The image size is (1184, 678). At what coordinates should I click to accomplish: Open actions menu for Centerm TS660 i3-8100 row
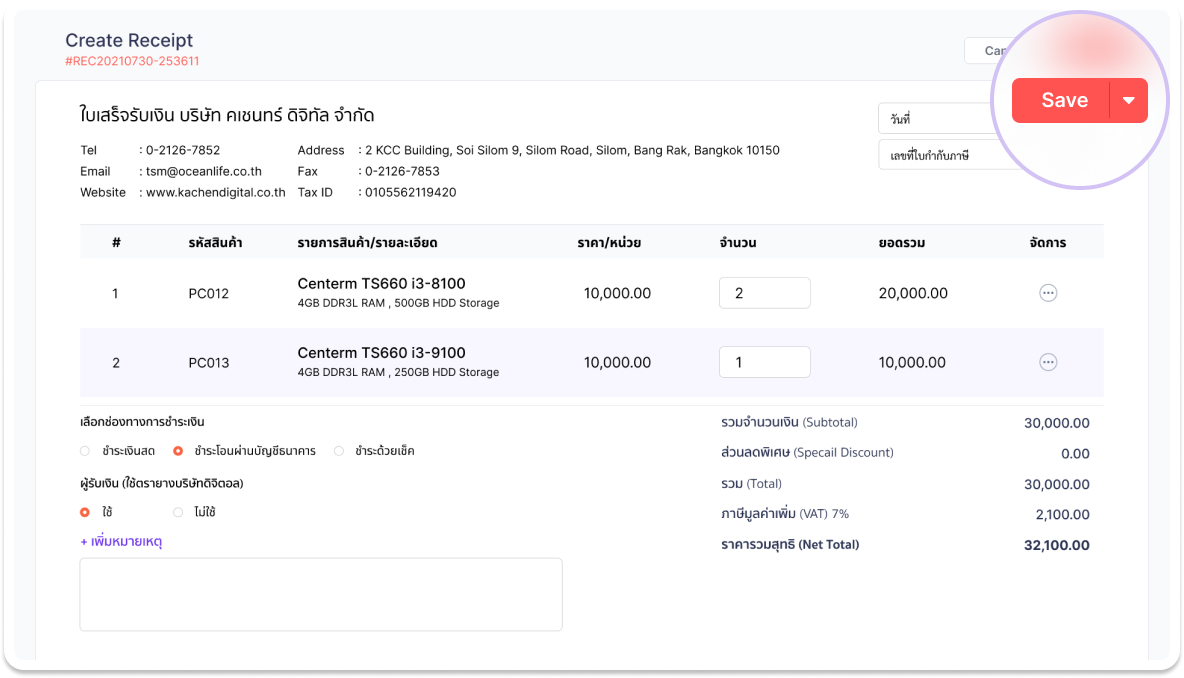[x=1047, y=293]
